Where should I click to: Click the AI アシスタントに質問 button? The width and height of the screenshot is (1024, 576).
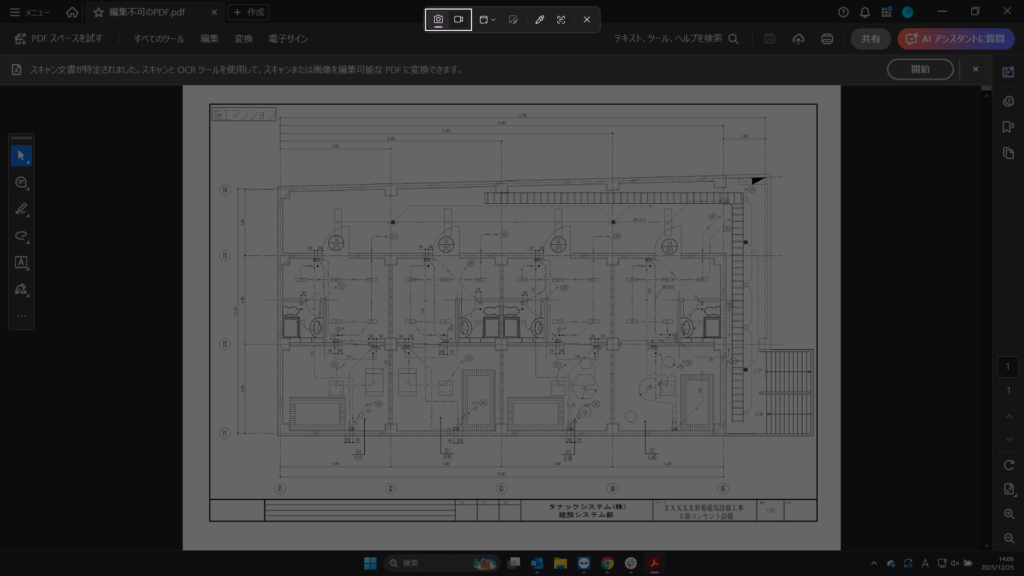[x=957, y=40]
